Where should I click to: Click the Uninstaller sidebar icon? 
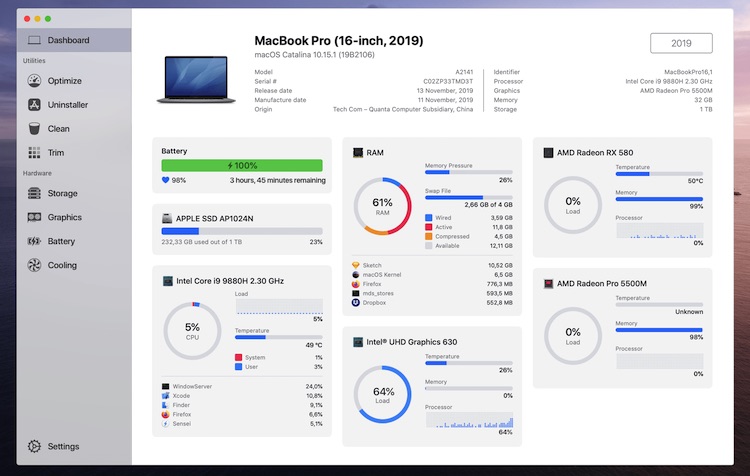[34, 105]
